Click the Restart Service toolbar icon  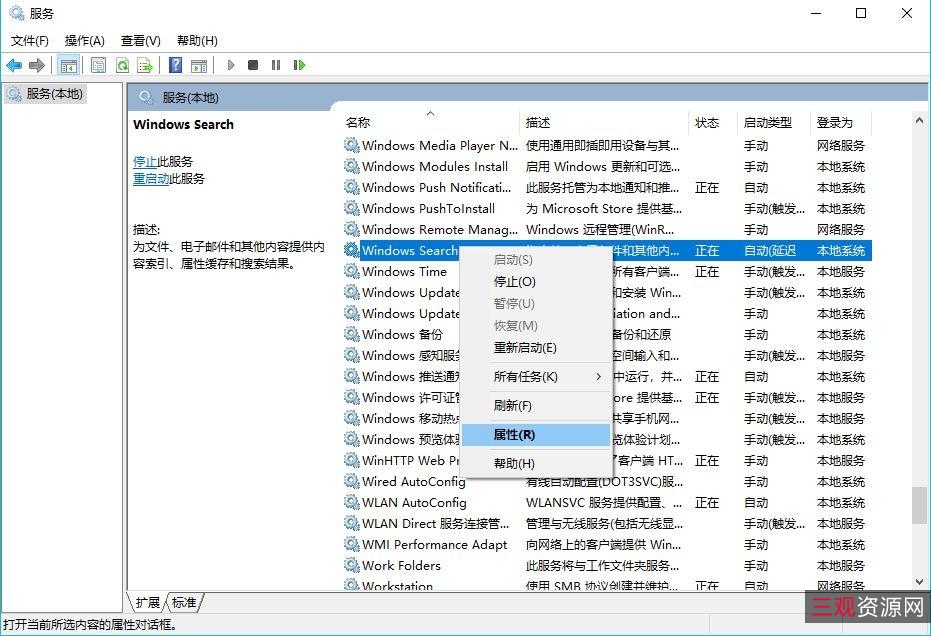click(300, 65)
